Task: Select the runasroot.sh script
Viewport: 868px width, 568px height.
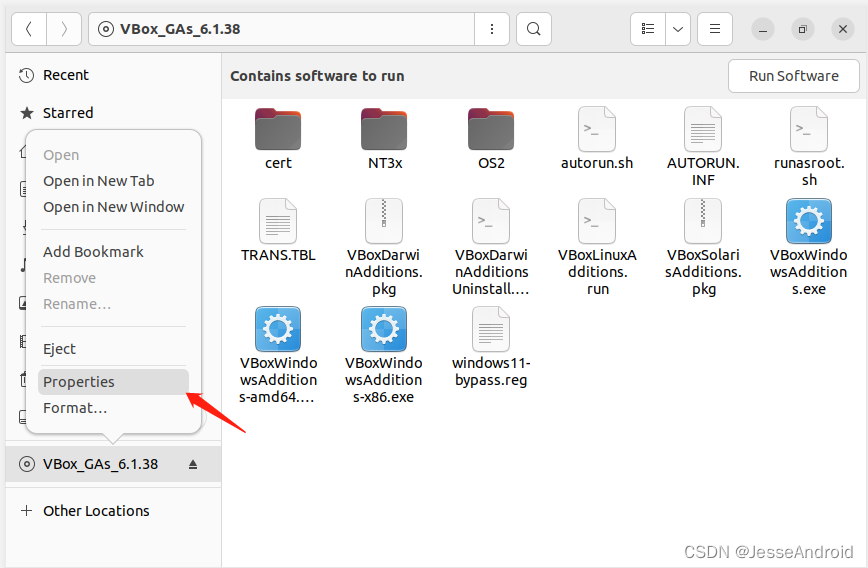Action: coord(809,147)
